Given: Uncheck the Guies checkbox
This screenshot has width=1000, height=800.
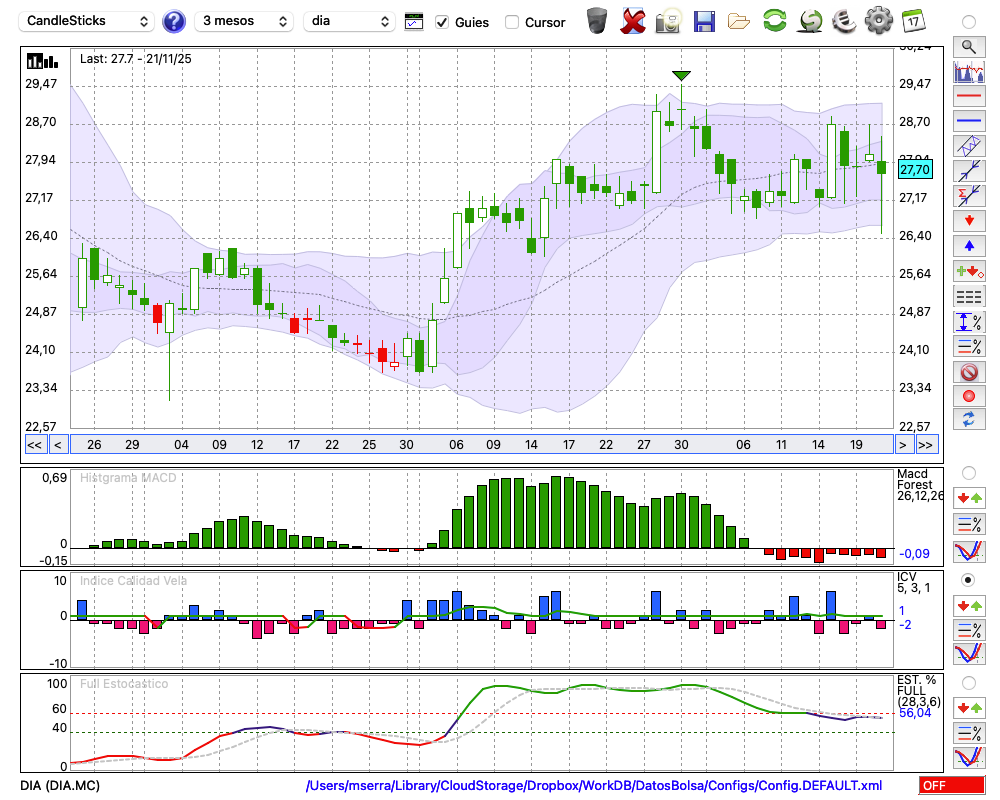Looking at the screenshot, I should click(x=442, y=22).
